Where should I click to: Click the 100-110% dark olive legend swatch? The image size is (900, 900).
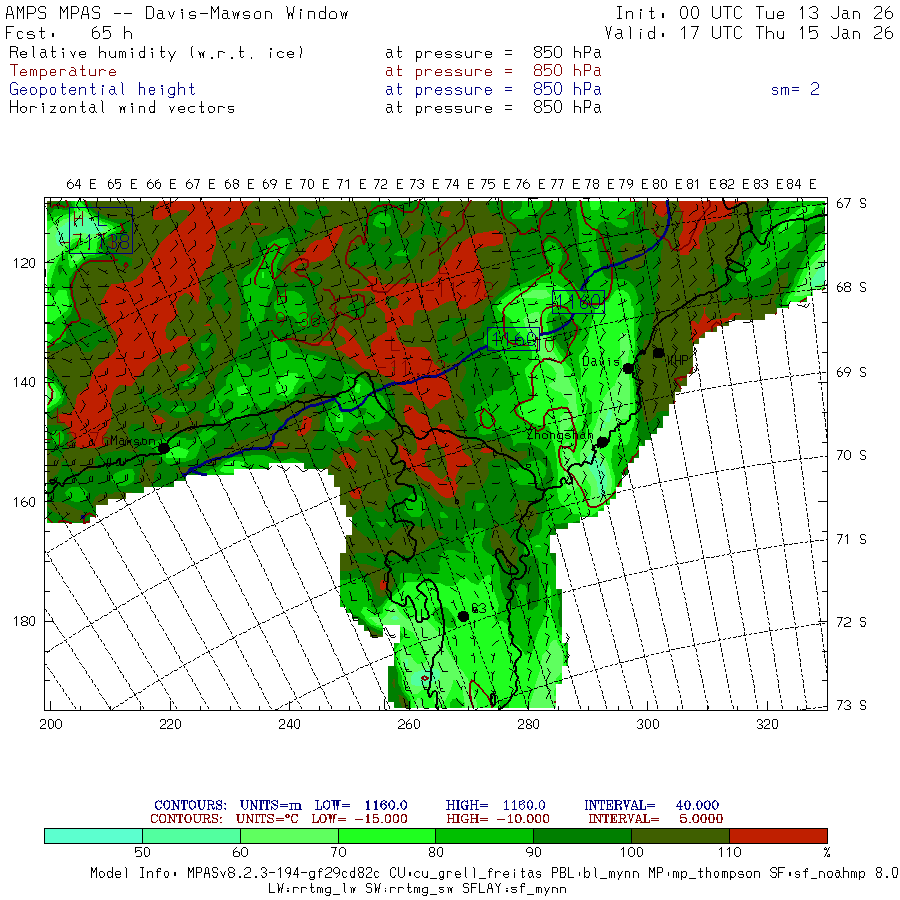tap(680, 836)
